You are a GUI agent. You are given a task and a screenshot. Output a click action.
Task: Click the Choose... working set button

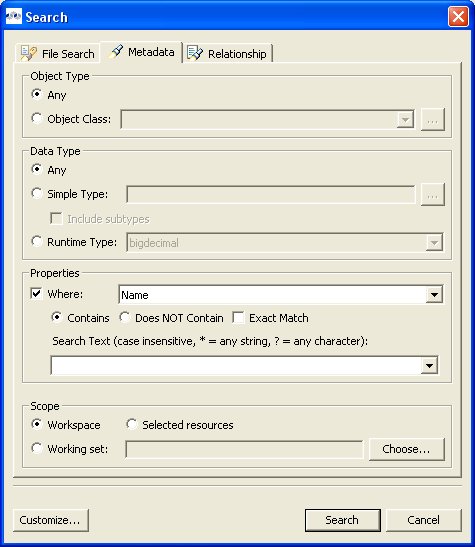click(x=407, y=449)
